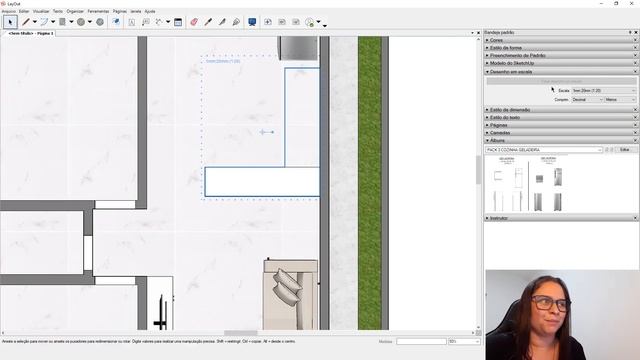Expand Estilo do texto panel
This screenshot has height=360, width=640.
tap(561, 118)
